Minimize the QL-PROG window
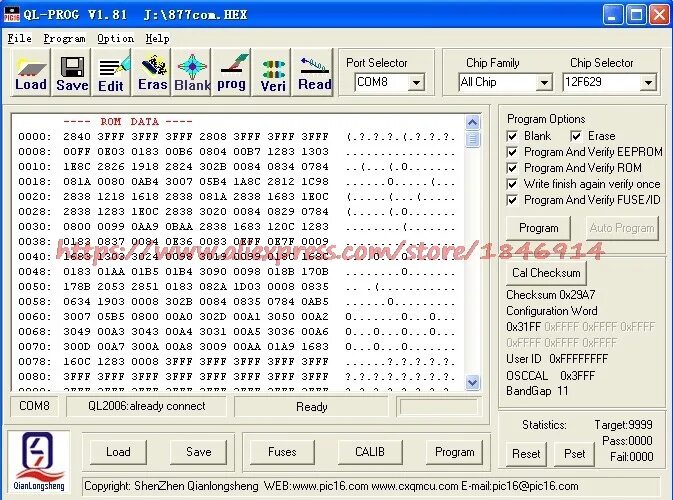 (613, 15)
